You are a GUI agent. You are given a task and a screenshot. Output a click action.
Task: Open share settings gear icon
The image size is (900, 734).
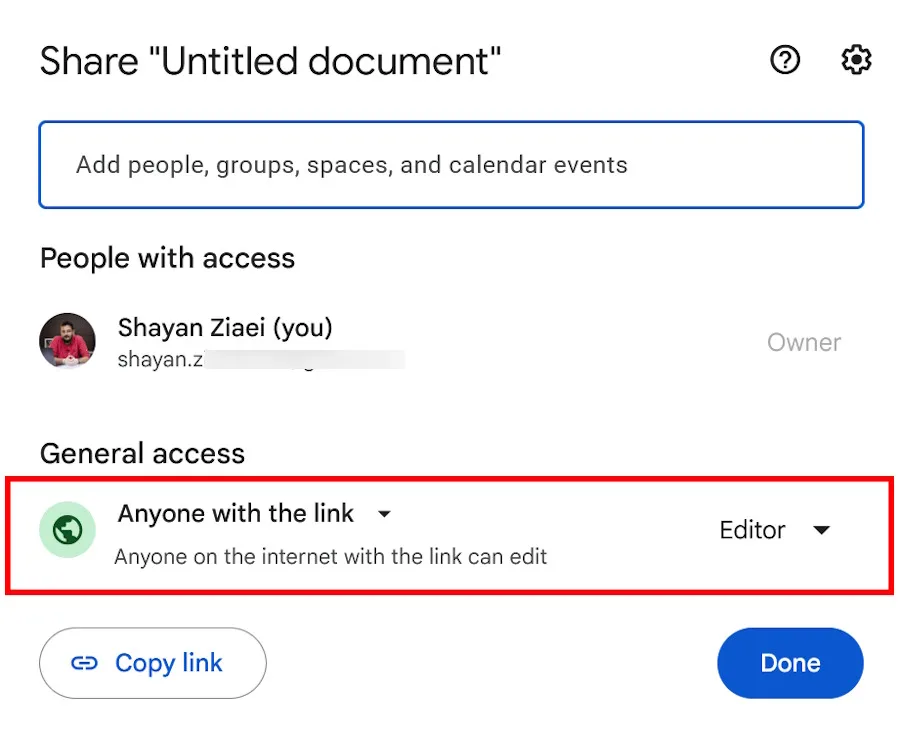tap(856, 61)
